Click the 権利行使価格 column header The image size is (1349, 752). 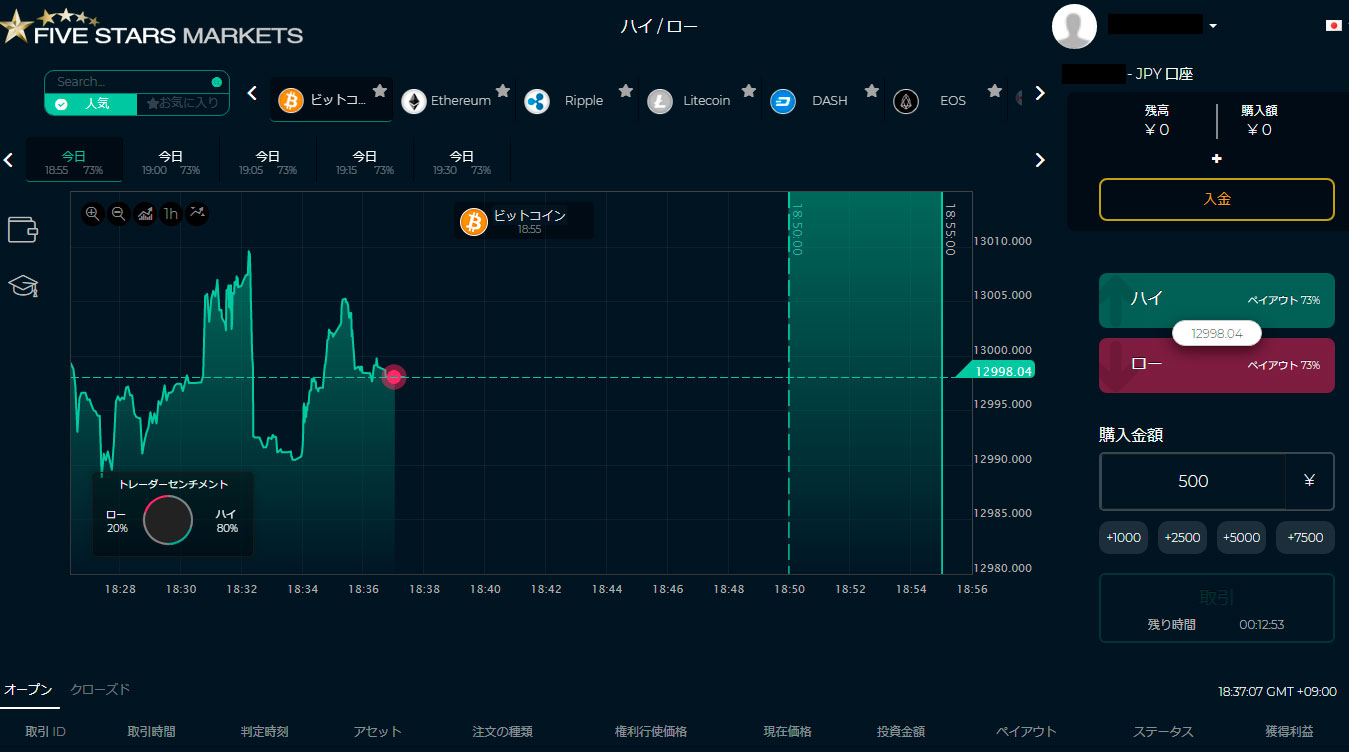[651, 732]
